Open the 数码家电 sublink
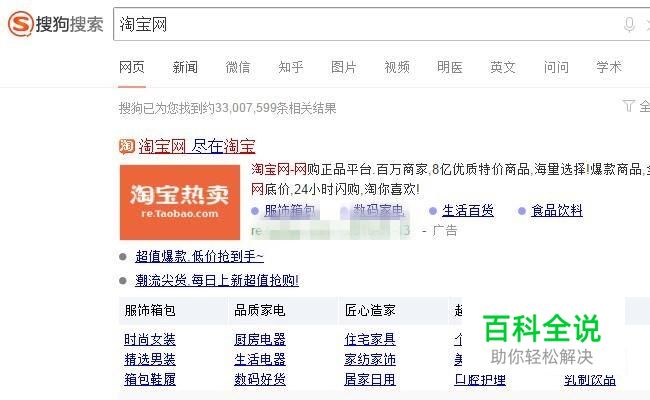The height and width of the screenshot is (400, 650). pos(378,211)
